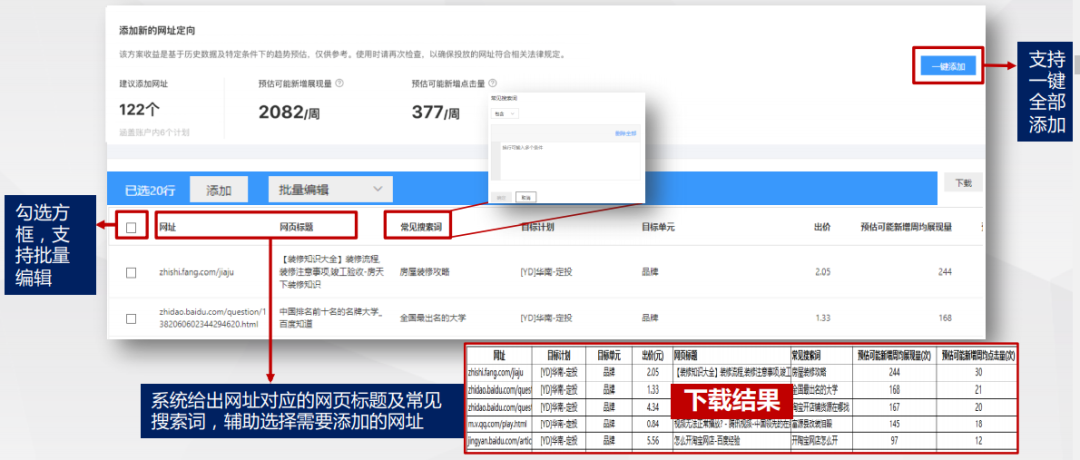Click help icon beside 预估可能新增点击量
This screenshot has height=460, width=1080.
(x=492, y=83)
